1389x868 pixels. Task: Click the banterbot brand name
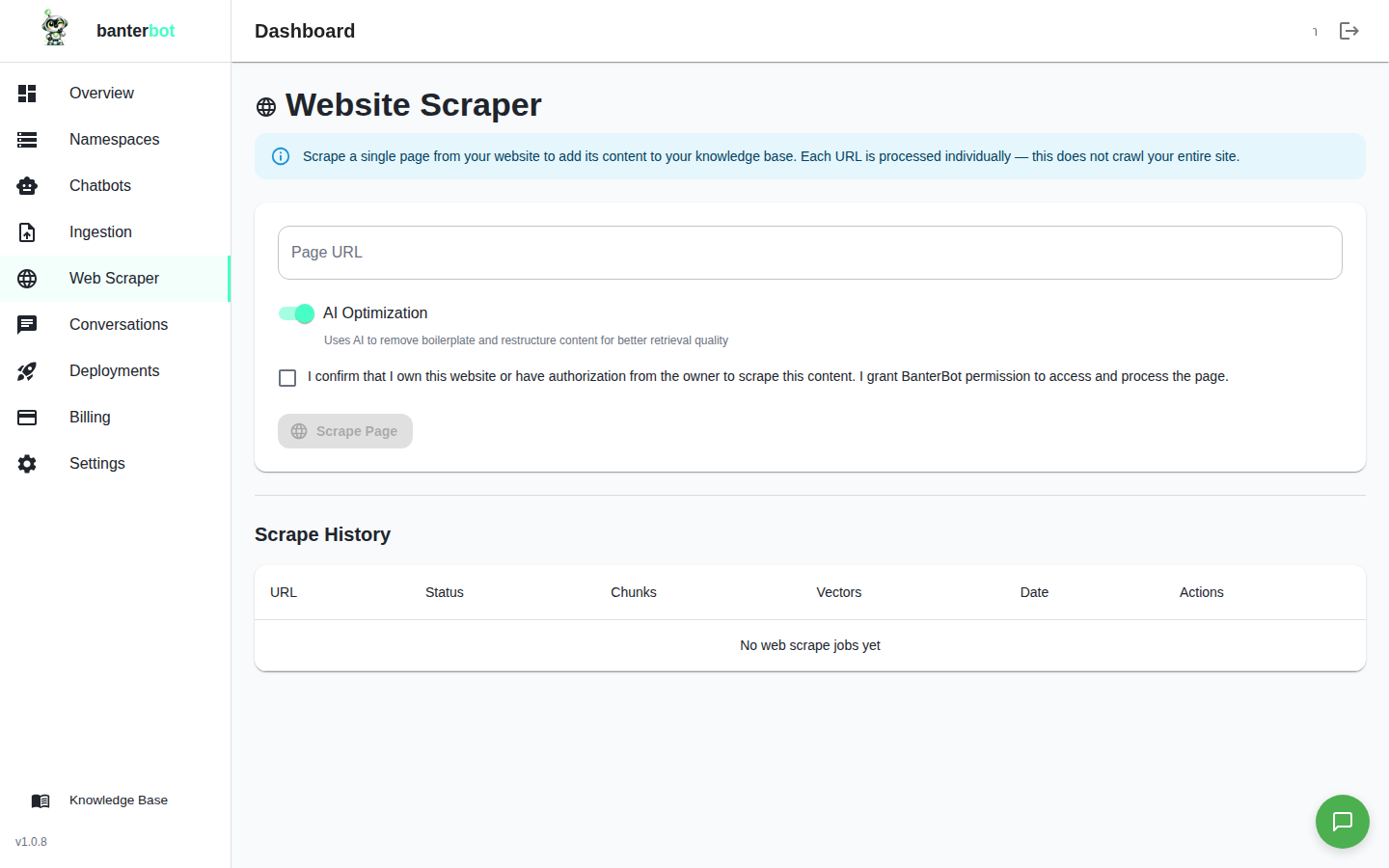[x=135, y=31]
